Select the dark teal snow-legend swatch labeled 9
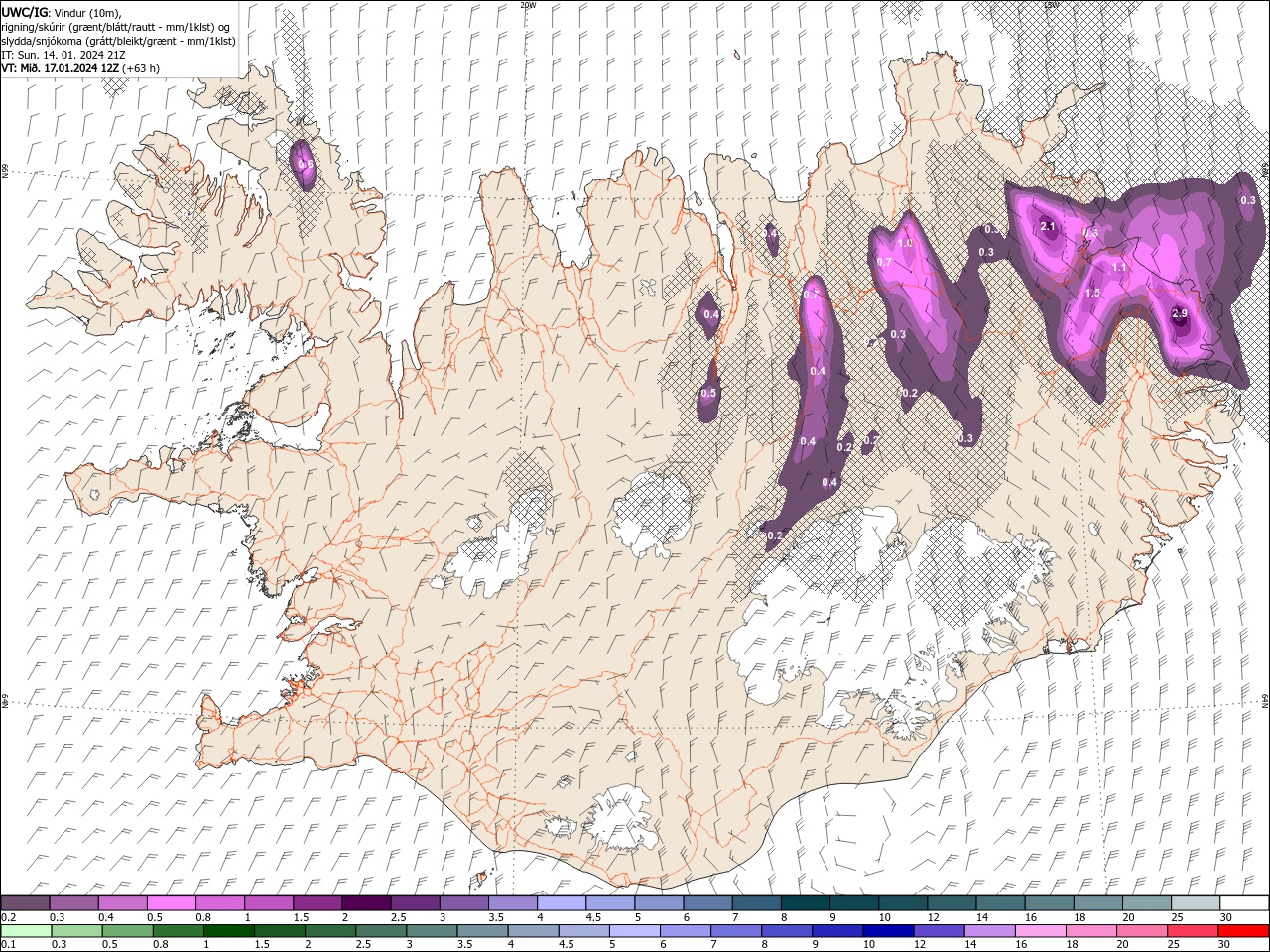 pyautogui.click(x=853, y=903)
